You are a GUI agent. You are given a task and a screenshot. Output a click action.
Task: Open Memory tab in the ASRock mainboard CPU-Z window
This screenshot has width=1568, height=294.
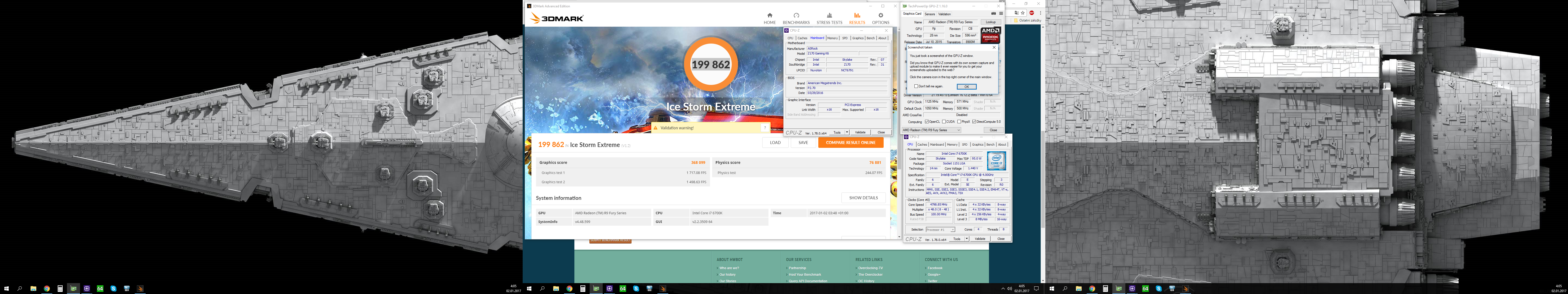832,38
